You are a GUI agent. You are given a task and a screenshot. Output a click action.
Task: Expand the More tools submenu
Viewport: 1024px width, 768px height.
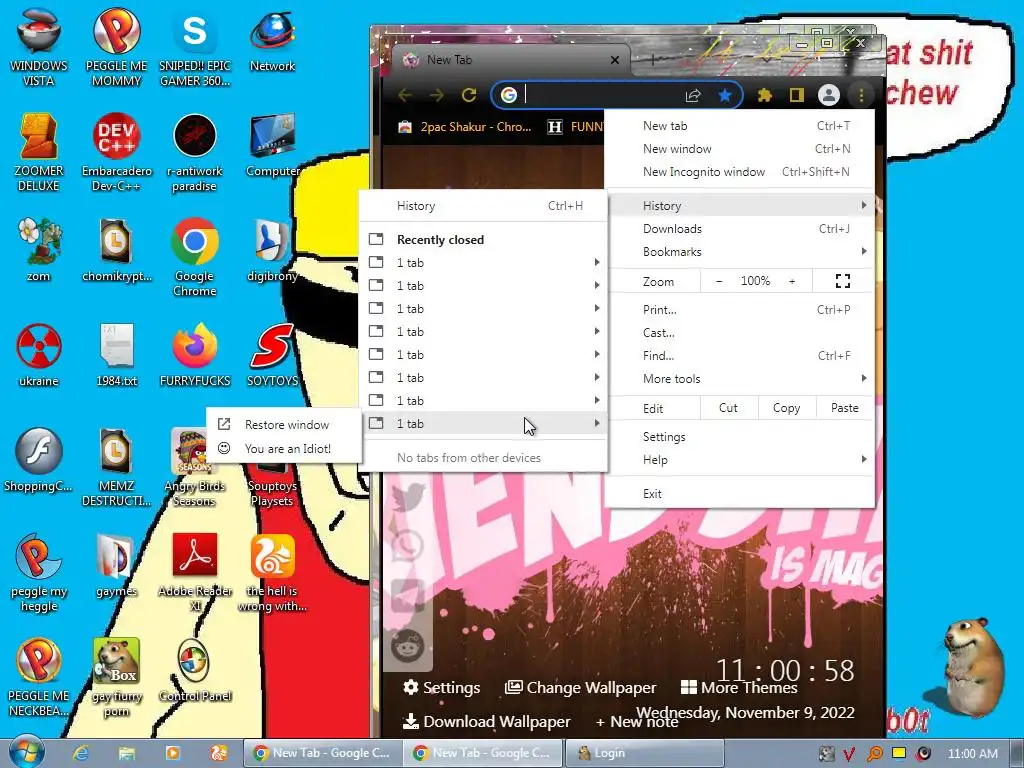point(742,379)
